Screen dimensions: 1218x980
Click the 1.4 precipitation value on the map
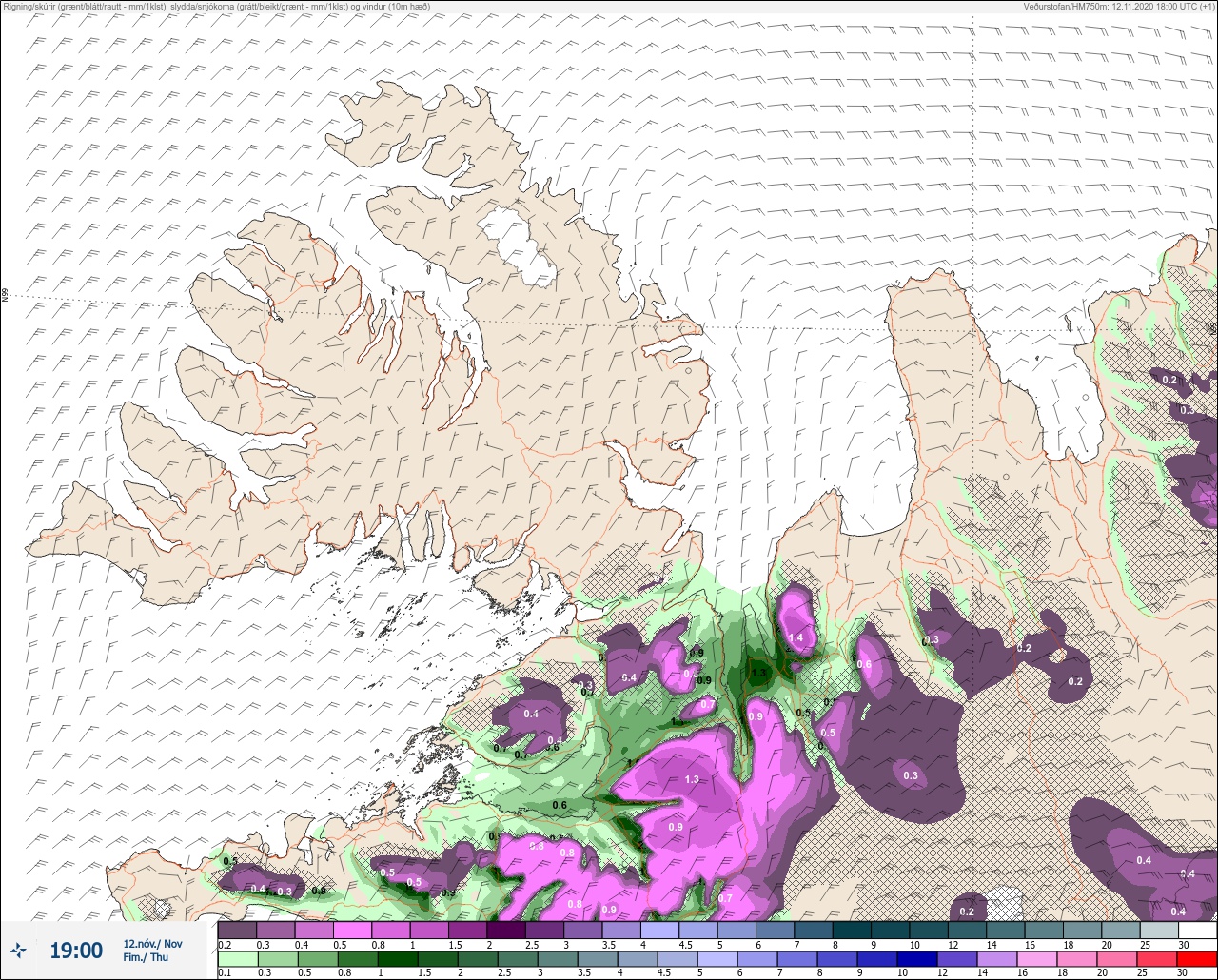(x=796, y=637)
